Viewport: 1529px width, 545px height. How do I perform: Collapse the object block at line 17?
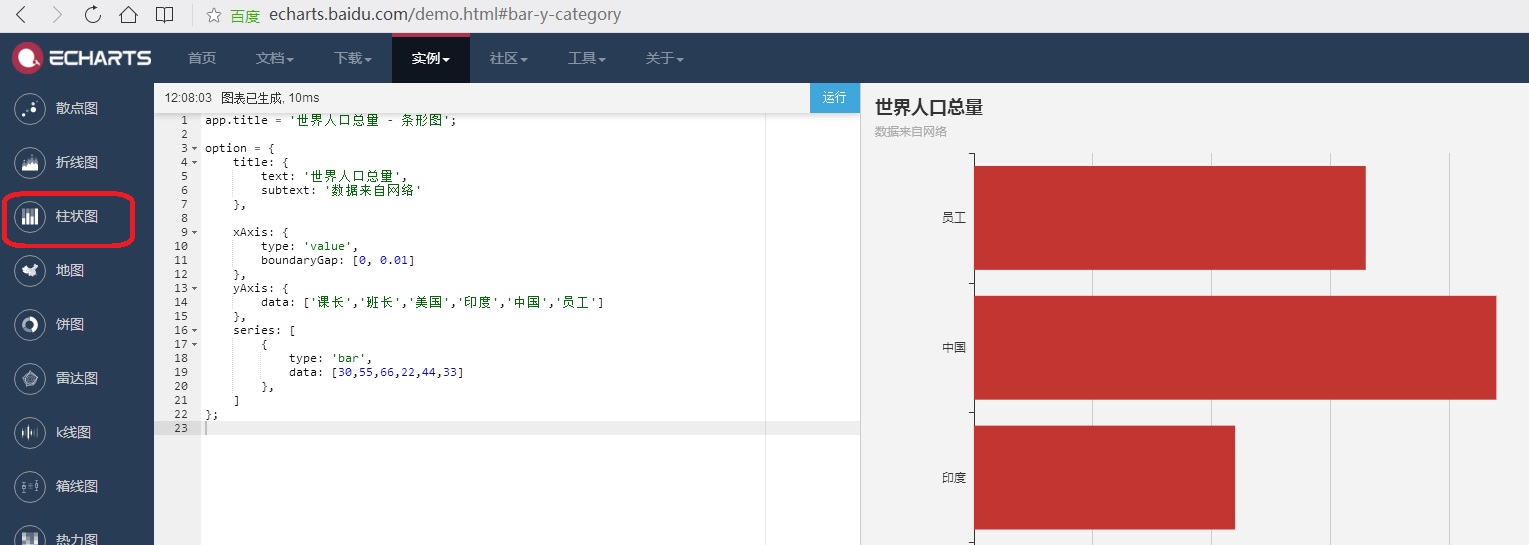195,344
